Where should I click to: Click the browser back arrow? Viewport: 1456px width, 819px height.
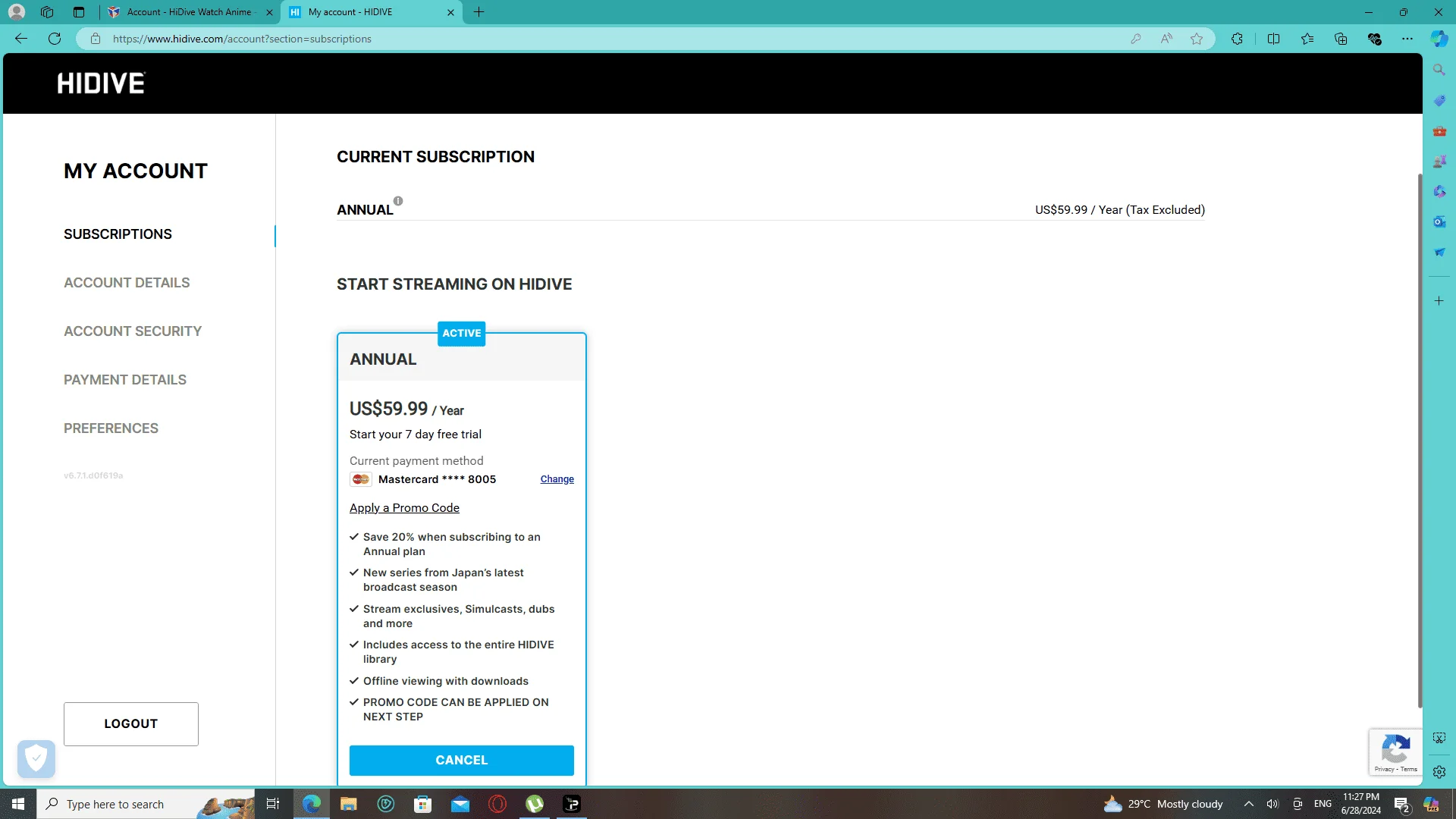click(x=21, y=39)
